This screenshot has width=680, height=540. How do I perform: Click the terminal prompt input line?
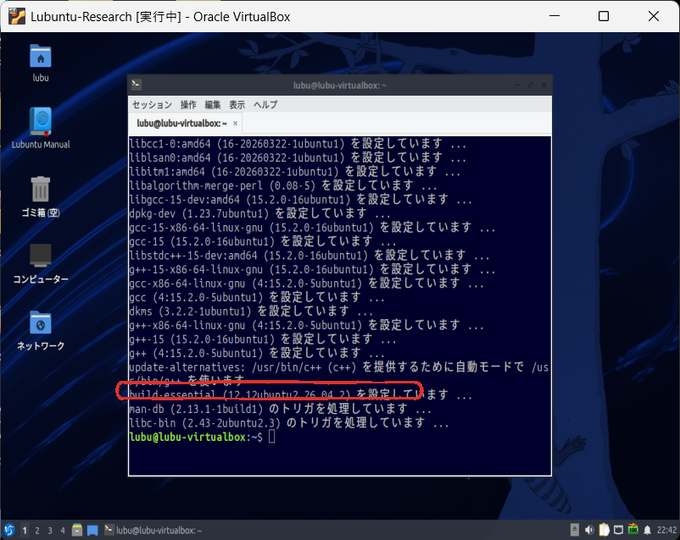pyautogui.click(x=202, y=437)
